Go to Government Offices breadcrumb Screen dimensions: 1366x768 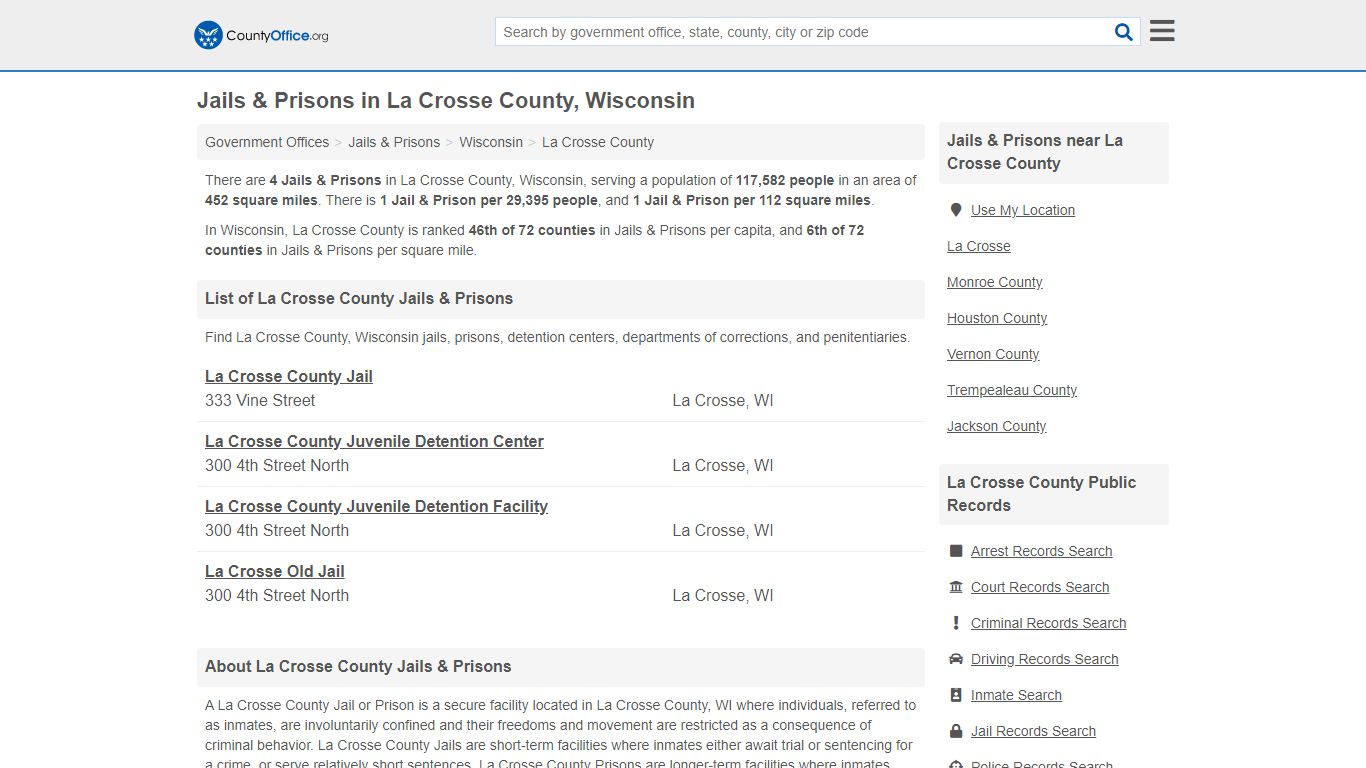click(267, 142)
